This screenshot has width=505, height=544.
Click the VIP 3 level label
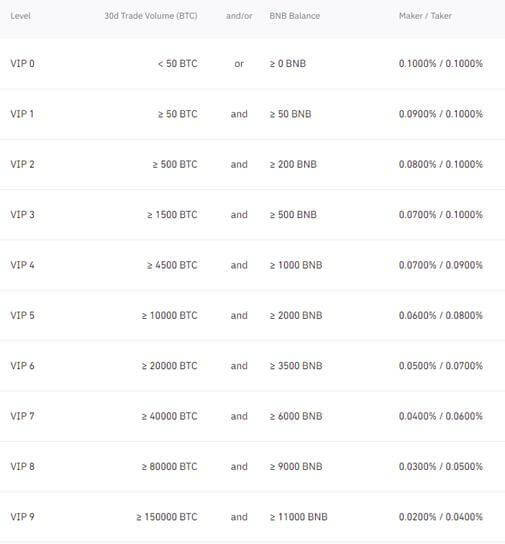tap(23, 214)
